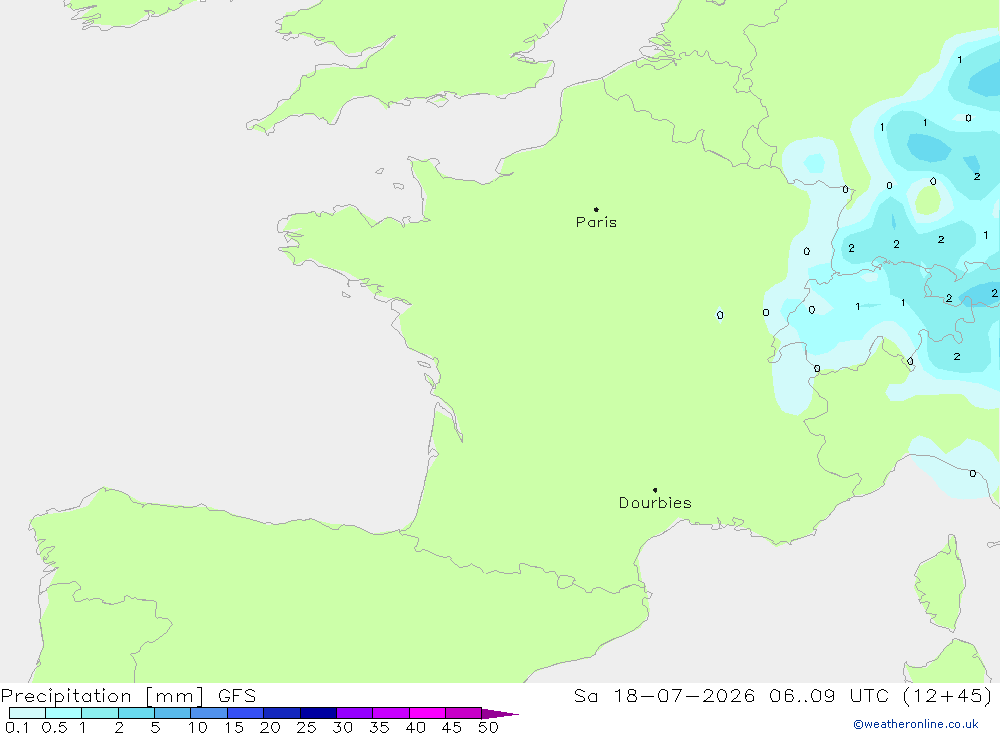The image size is (1000, 733).
Task: Click the '10' legend scale label
Action: tap(198, 727)
